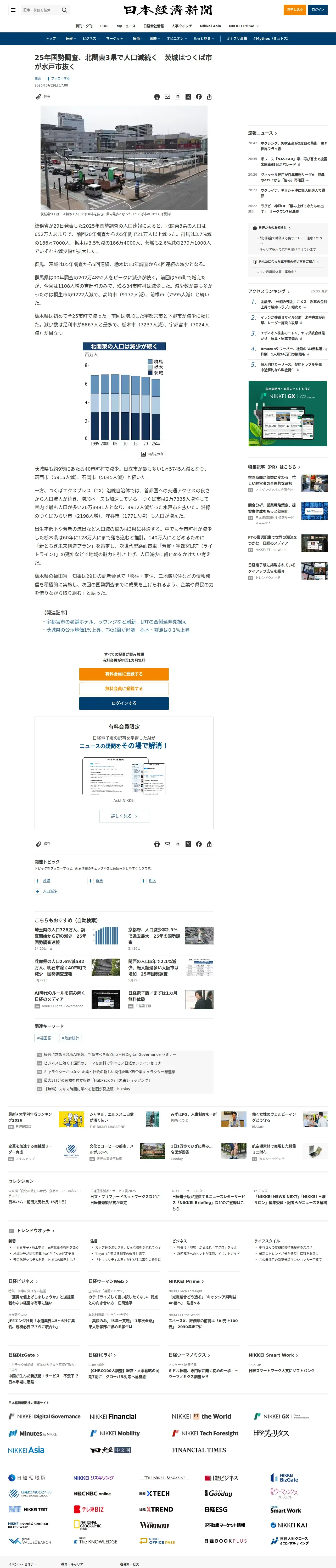The image size is (336, 1568).
Task: Open 朝刊・夕刊 in the top menu
Action: (84, 26)
